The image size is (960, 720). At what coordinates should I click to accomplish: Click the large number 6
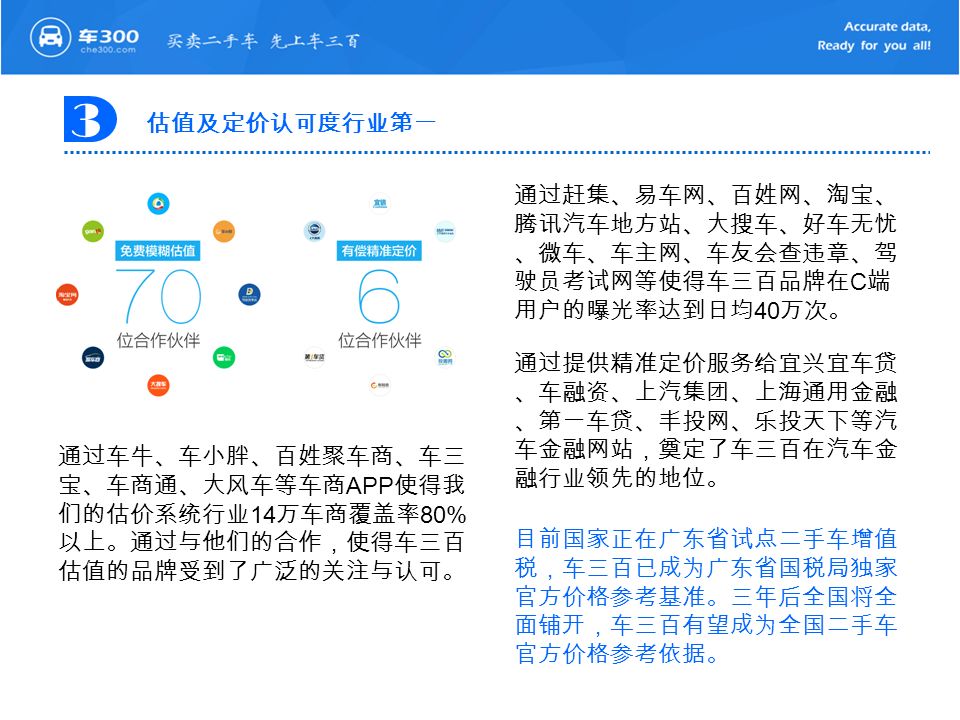click(x=379, y=297)
